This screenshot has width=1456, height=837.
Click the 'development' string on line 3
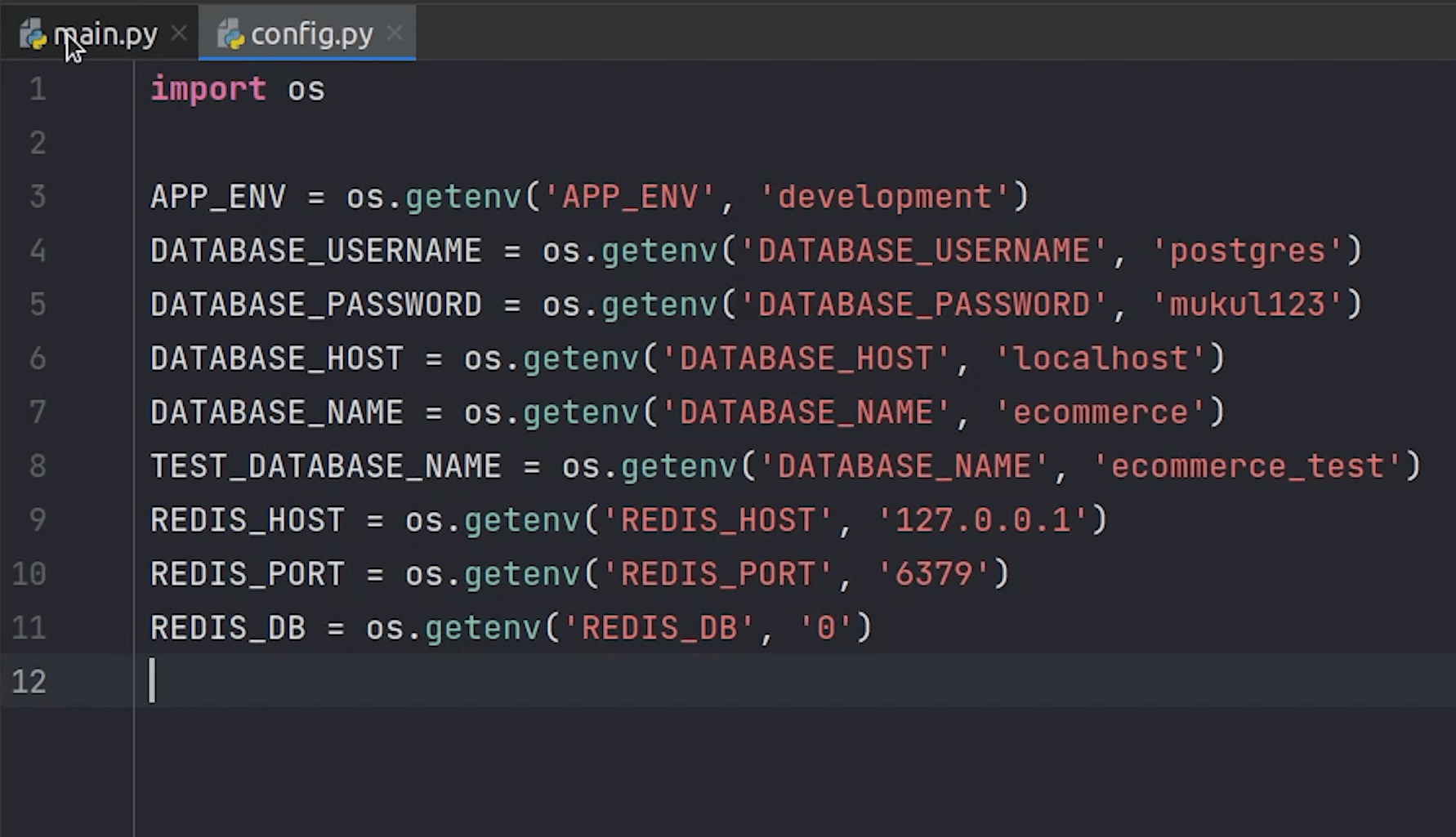(x=885, y=197)
